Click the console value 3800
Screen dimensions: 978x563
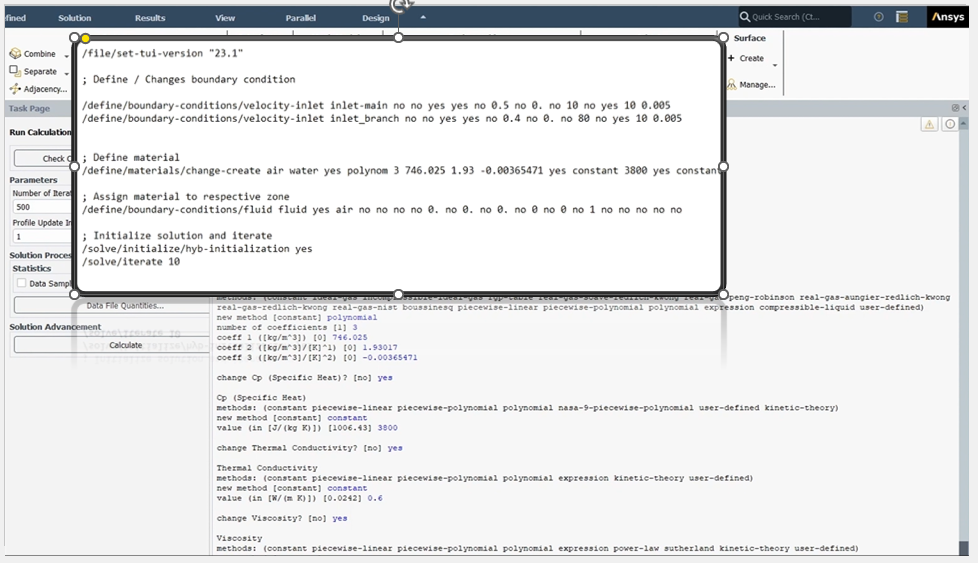pyautogui.click(x=387, y=428)
